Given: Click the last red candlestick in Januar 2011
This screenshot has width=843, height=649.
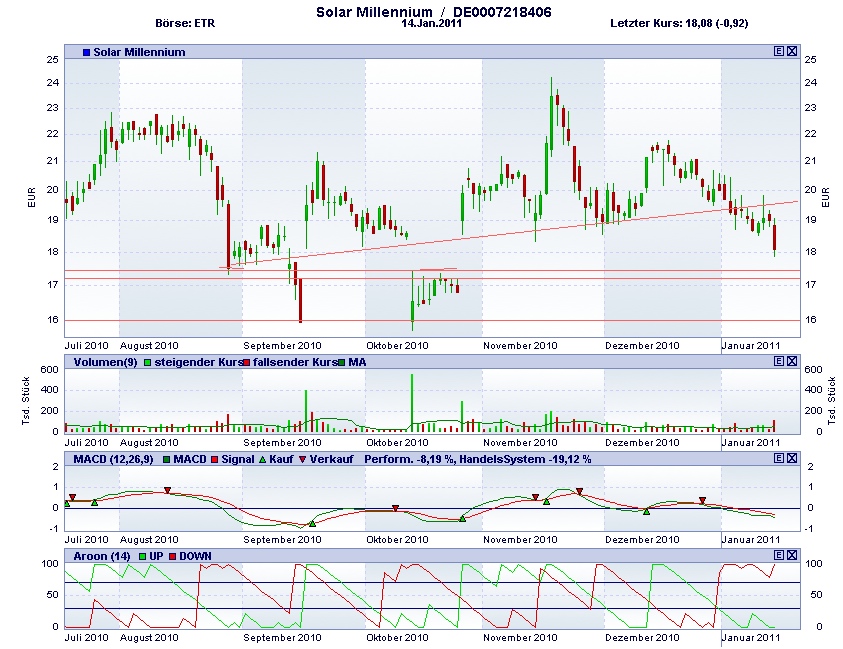Looking at the screenshot, I should point(775,238).
